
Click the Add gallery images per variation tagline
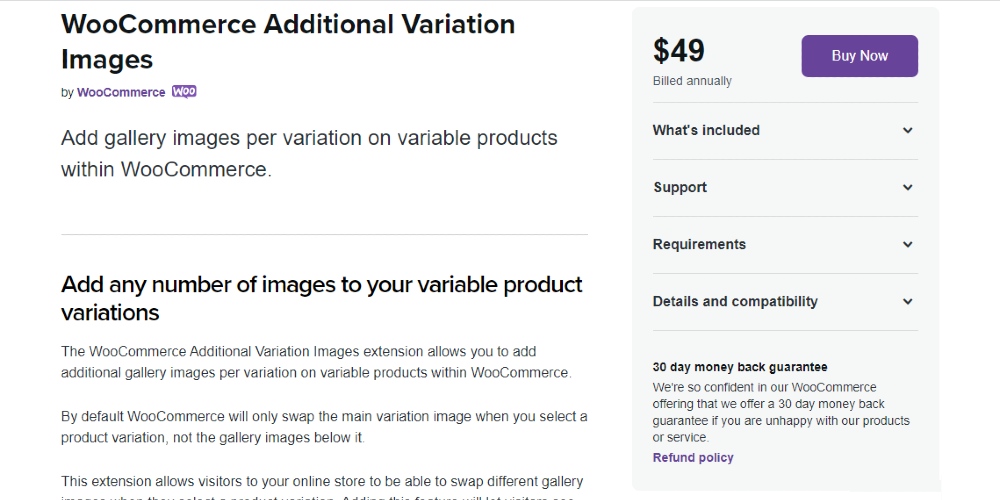(309, 154)
